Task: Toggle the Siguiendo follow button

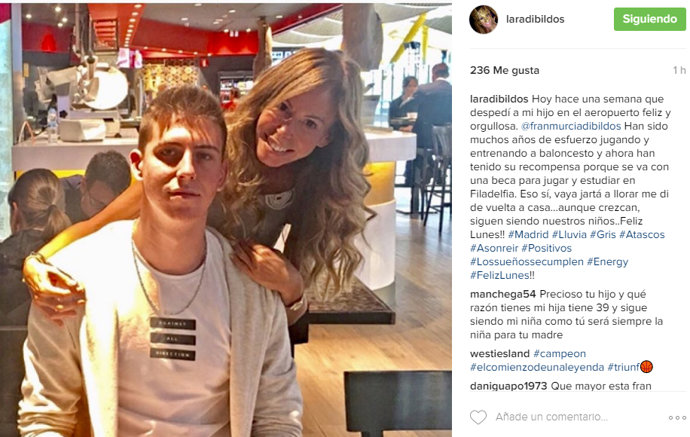Action: [x=650, y=19]
